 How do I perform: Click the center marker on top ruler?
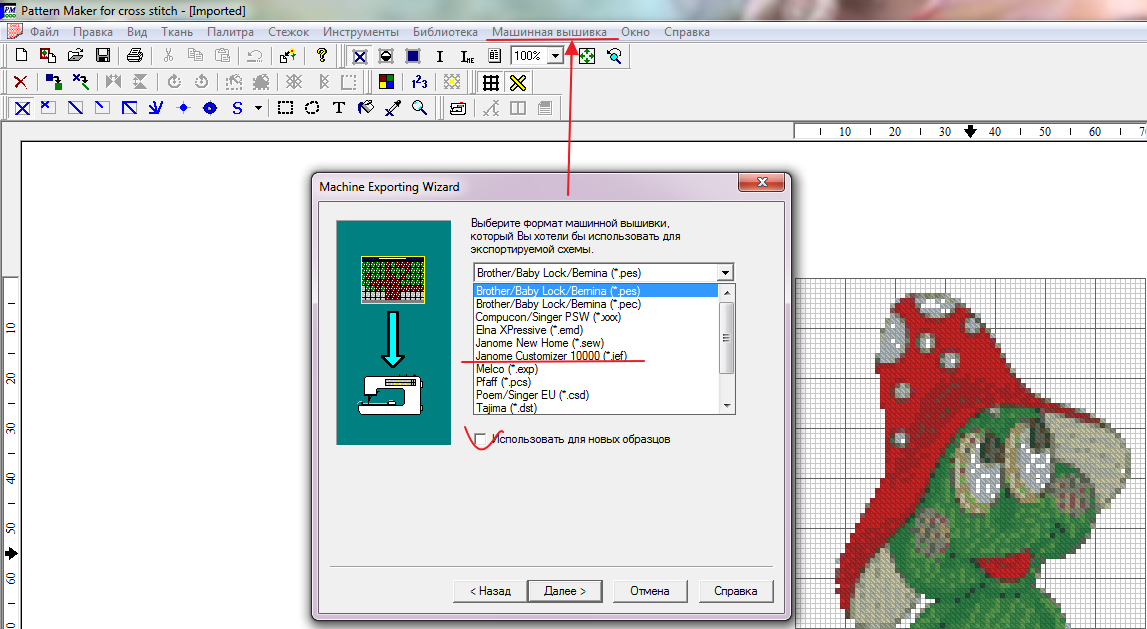pyautogui.click(x=970, y=132)
